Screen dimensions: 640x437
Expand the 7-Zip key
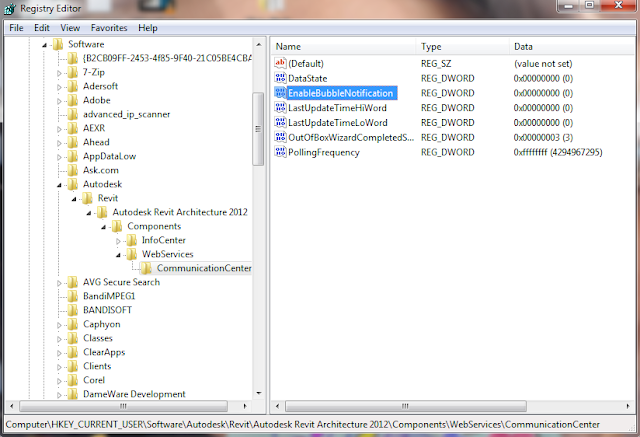click(59, 73)
